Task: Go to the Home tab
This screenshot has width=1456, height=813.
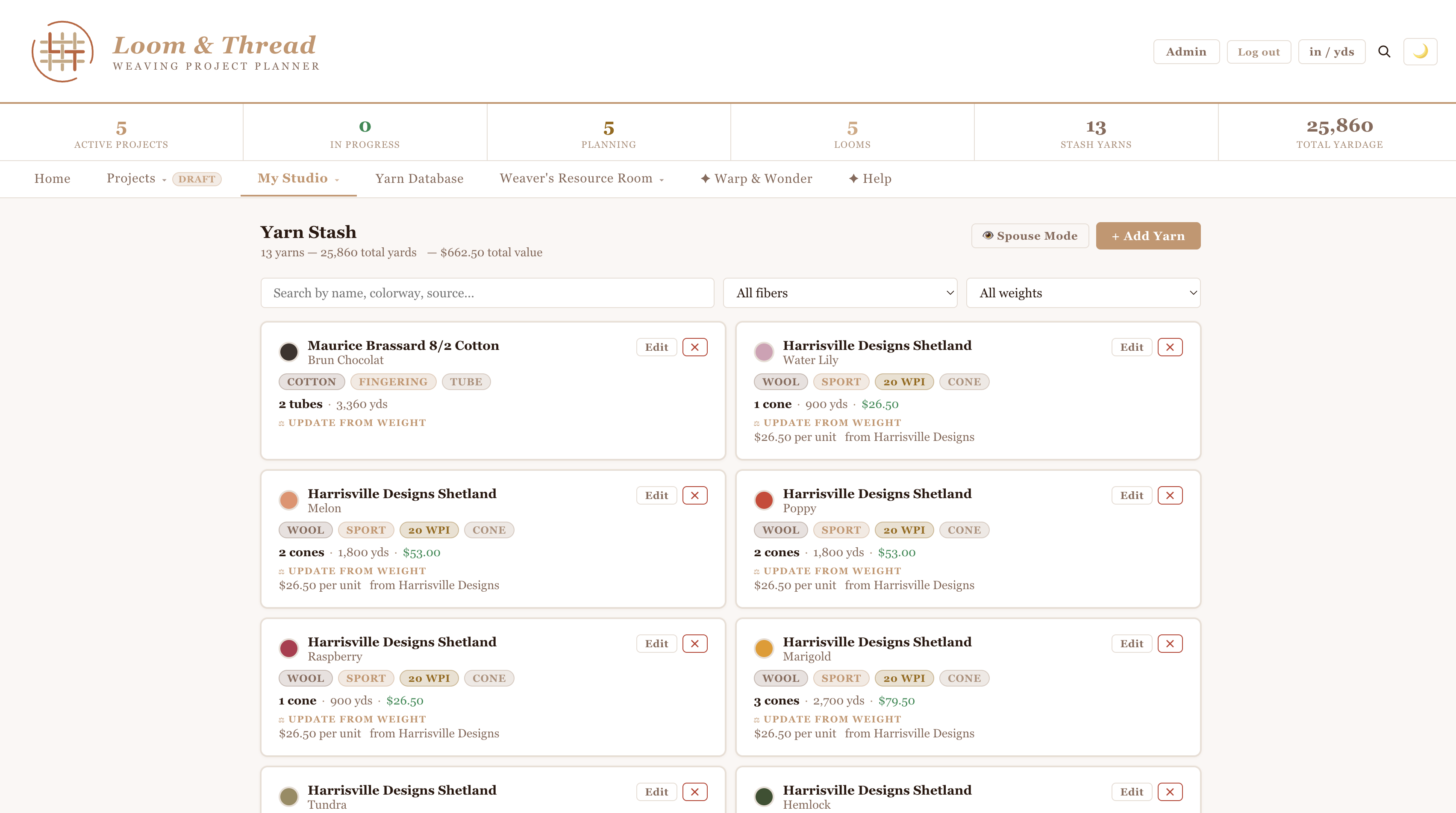Action: [52, 179]
